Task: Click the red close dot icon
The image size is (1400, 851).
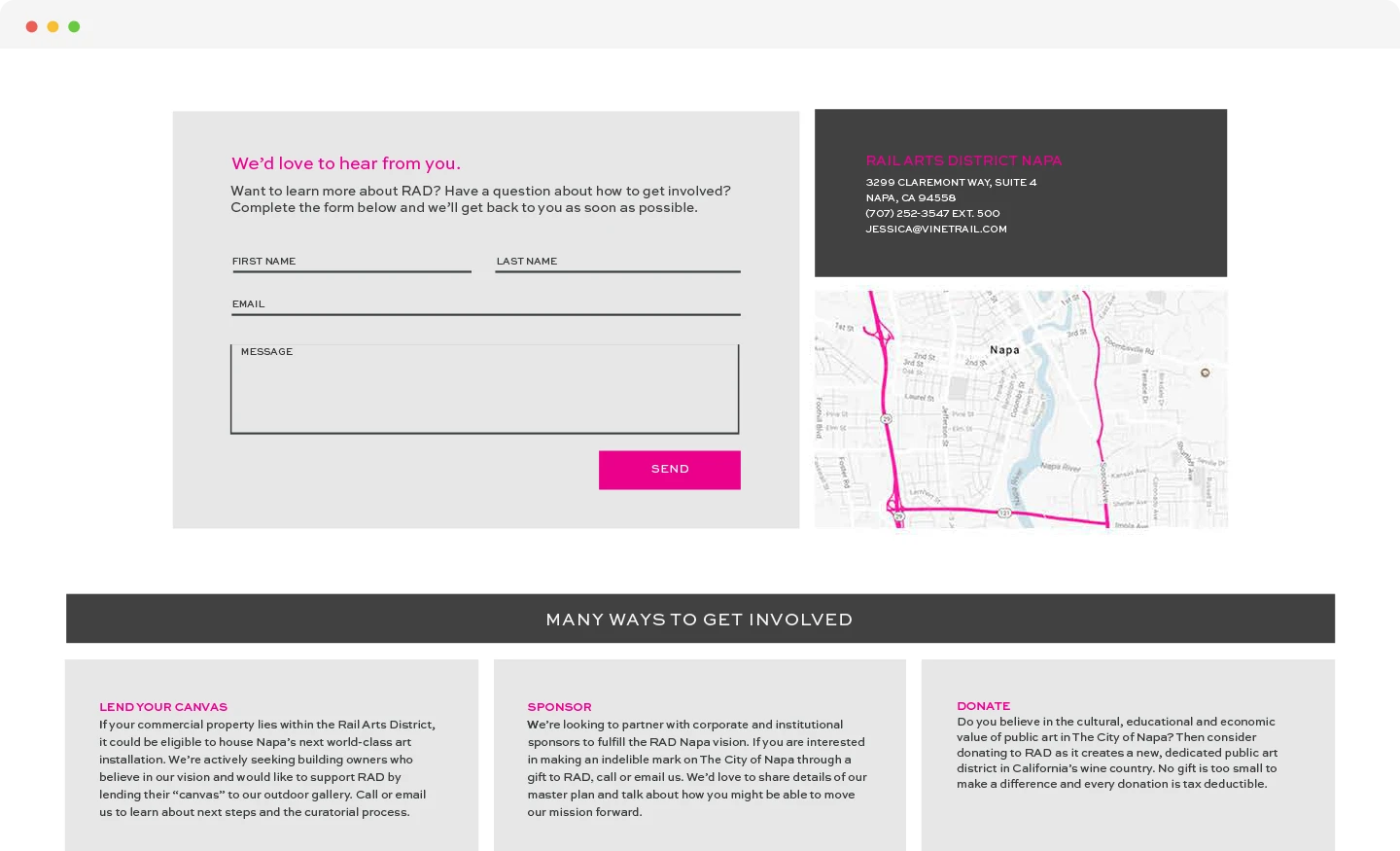Action: [32, 26]
